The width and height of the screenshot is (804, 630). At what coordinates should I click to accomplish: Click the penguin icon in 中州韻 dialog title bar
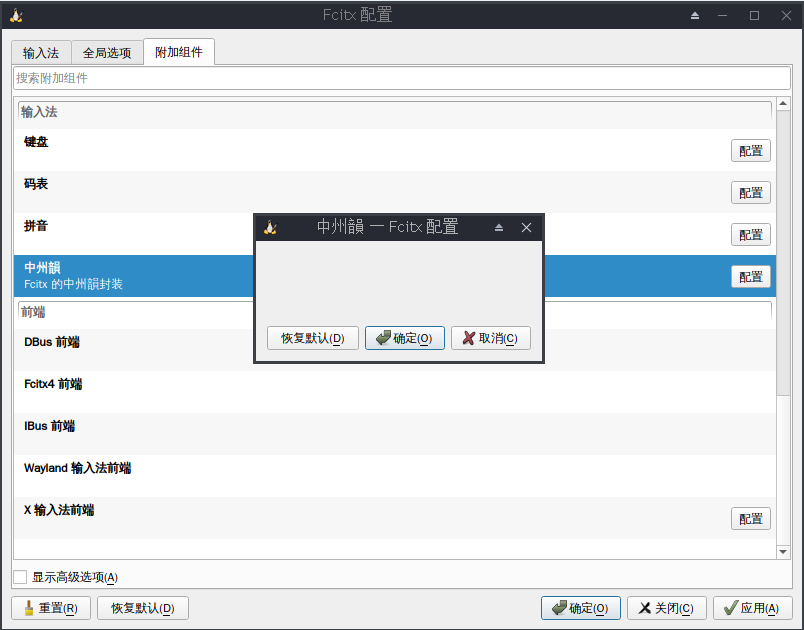coord(270,227)
